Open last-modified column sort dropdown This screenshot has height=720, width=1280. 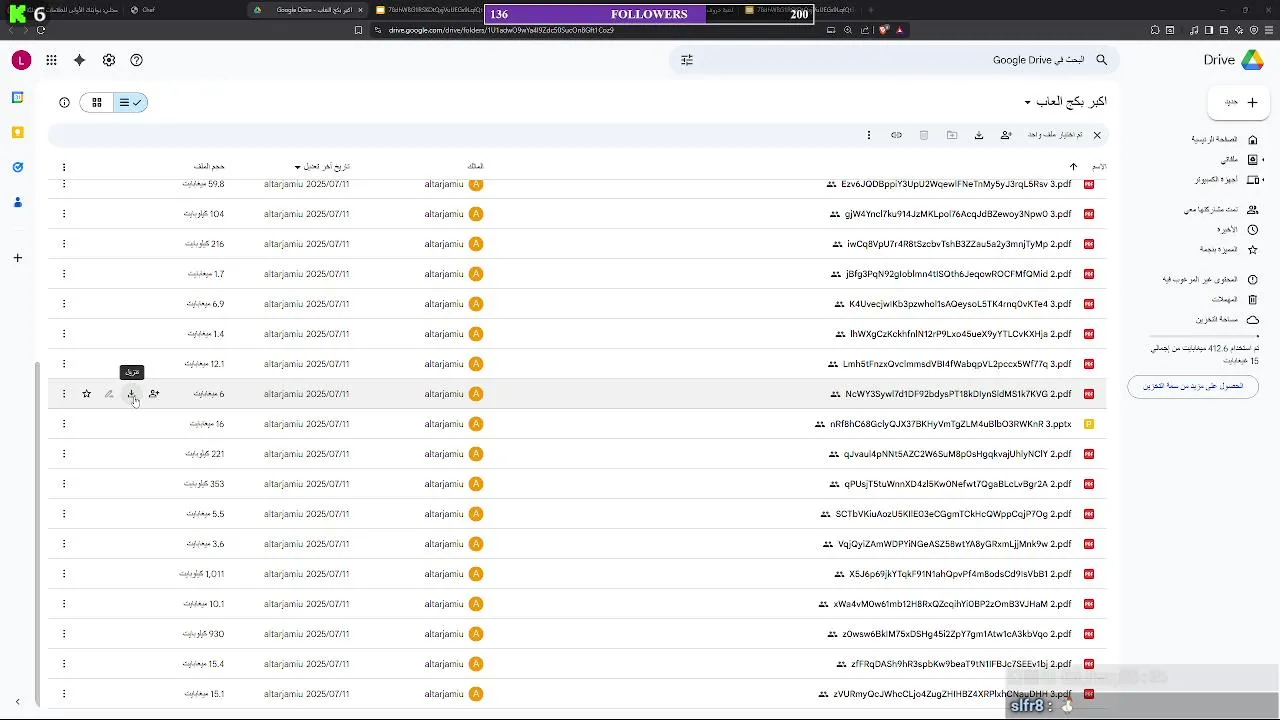[x=297, y=167]
